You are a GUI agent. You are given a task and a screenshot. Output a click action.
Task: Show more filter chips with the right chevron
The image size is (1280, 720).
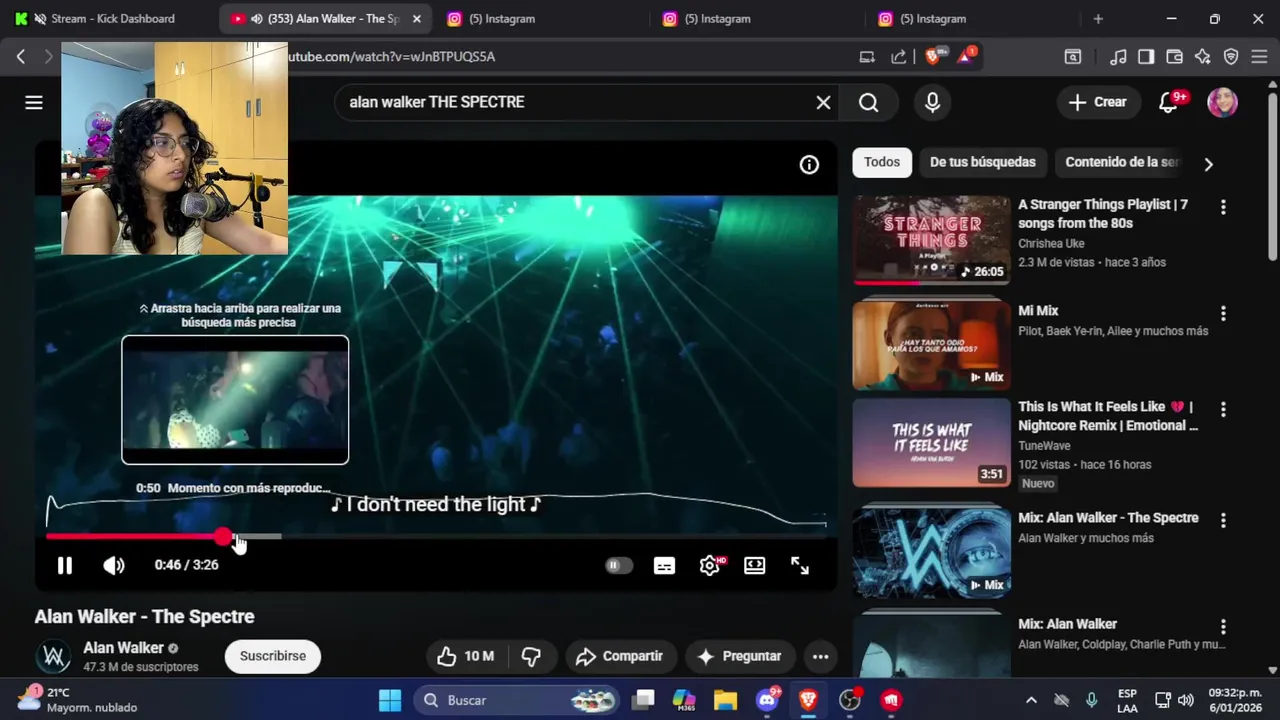pyautogui.click(x=1208, y=164)
